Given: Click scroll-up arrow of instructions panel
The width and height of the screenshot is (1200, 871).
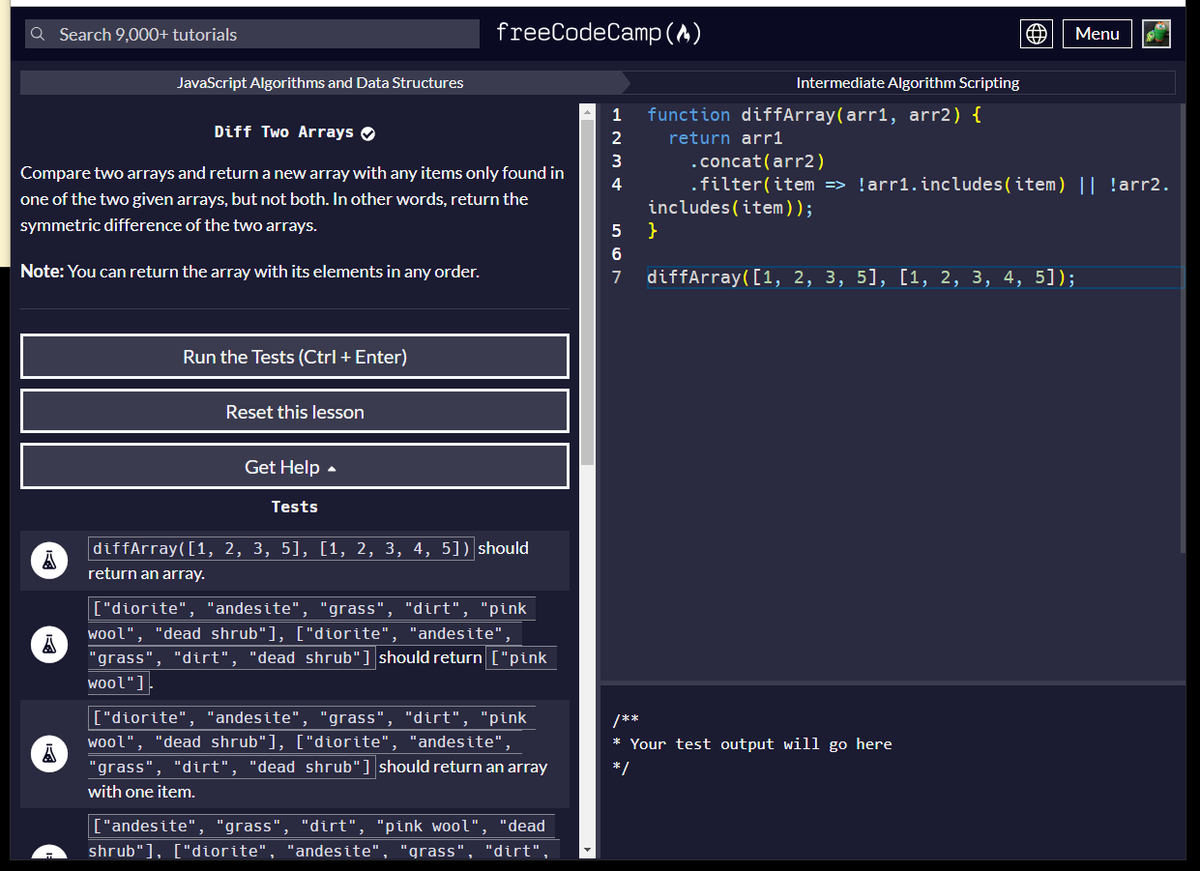Looking at the screenshot, I should tap(587, 110).
